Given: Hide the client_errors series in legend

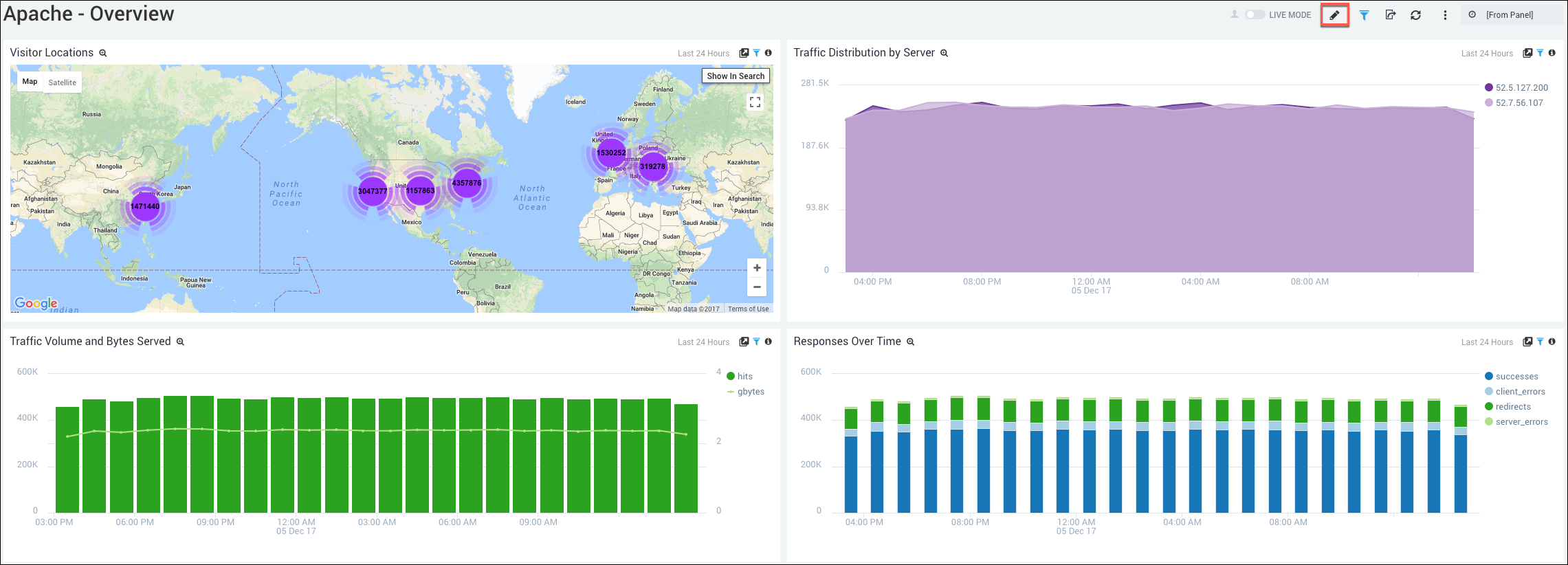Looking at the screenshot, I should [1520, 392].
